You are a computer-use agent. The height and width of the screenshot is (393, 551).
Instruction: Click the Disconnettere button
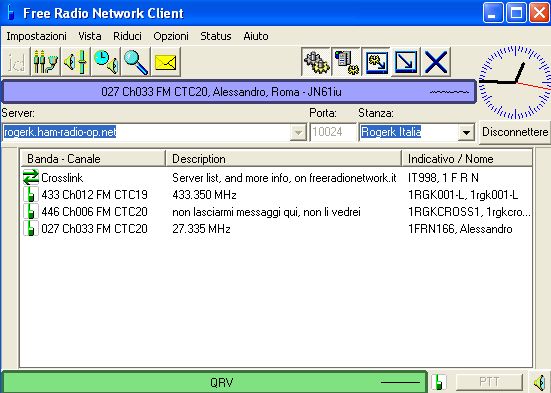click(x=515, y=132)
